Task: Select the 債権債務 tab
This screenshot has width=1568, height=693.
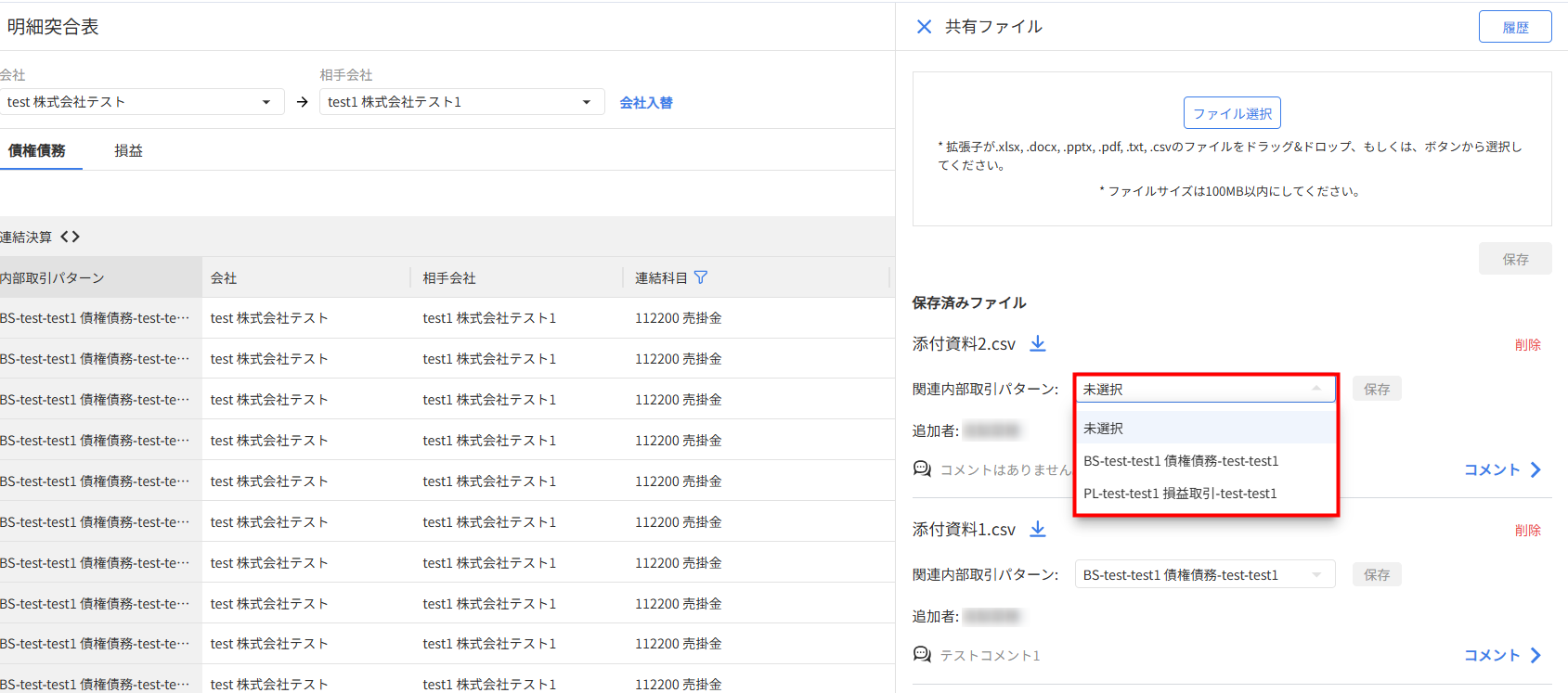Action: [37, 151]
